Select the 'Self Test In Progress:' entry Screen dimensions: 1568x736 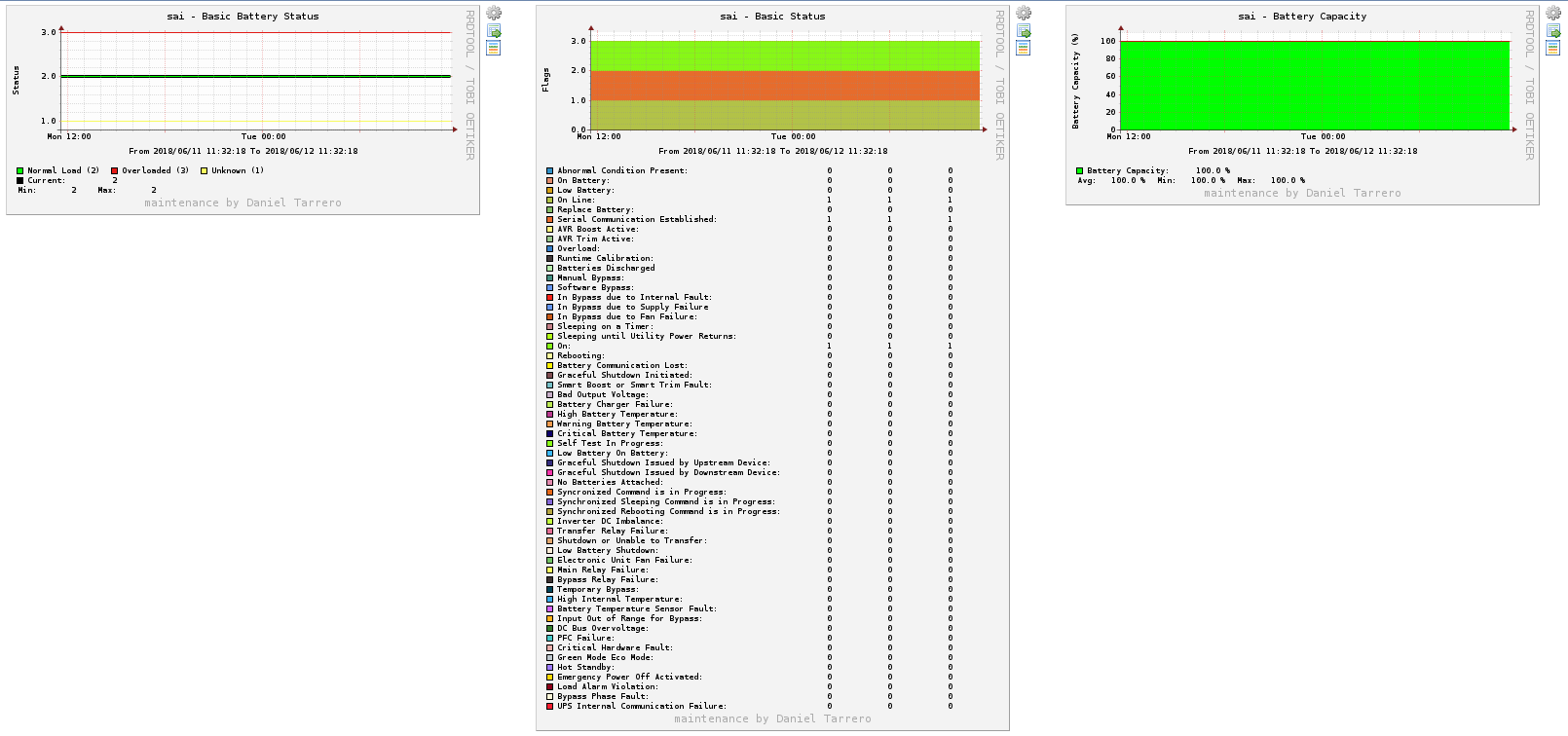pyautogui.click(x=750, y=443)
